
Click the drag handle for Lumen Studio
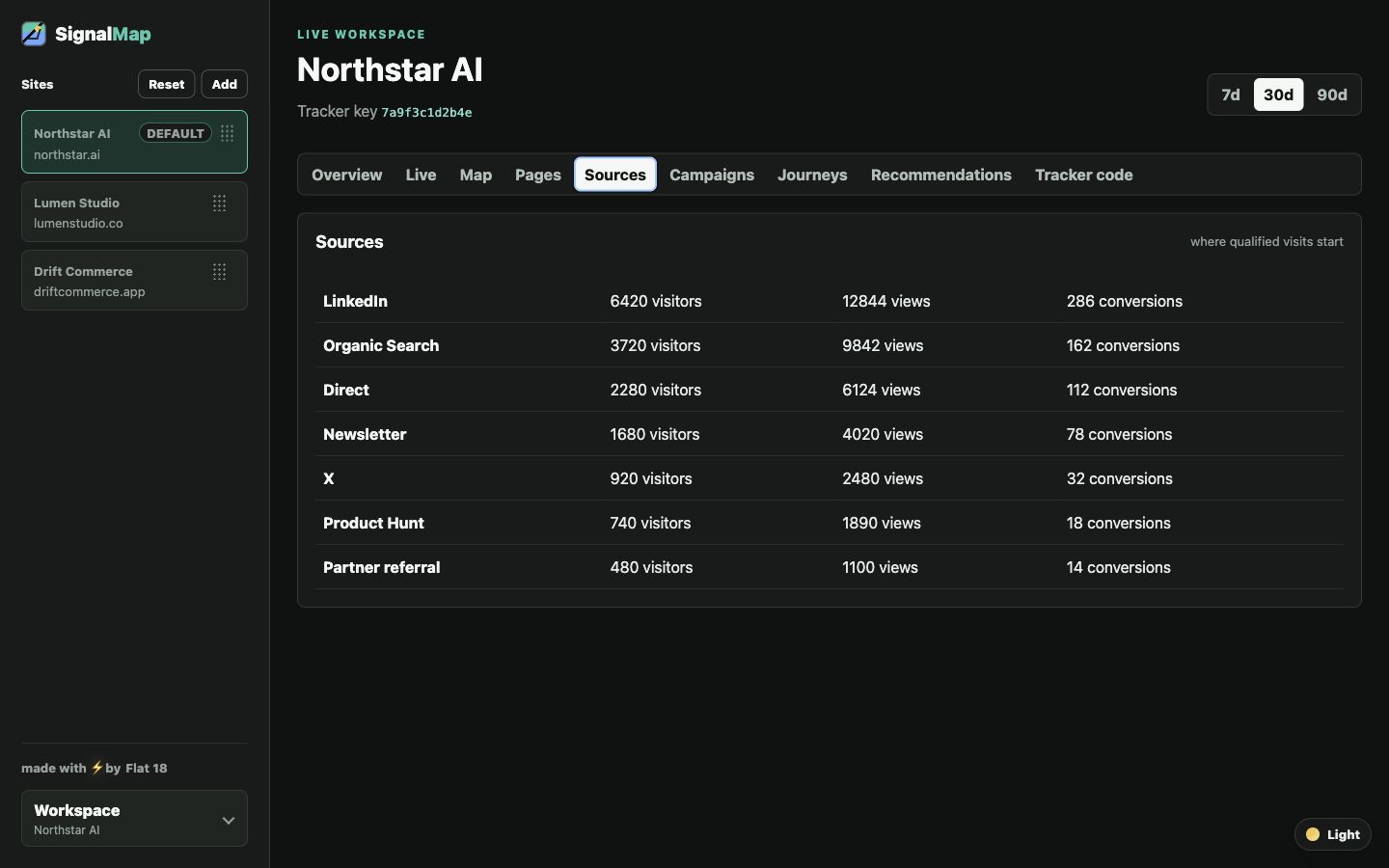[x=219, y=203]
